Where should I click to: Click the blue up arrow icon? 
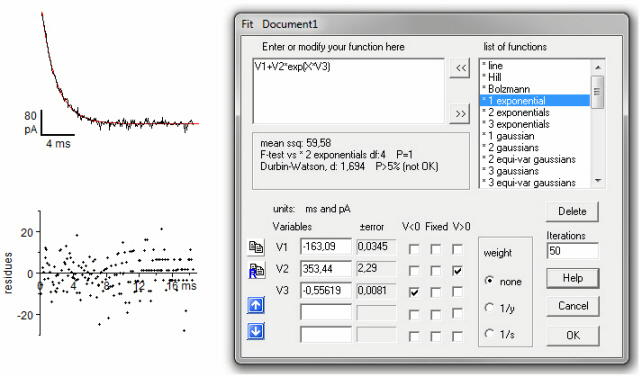[256, 305]
